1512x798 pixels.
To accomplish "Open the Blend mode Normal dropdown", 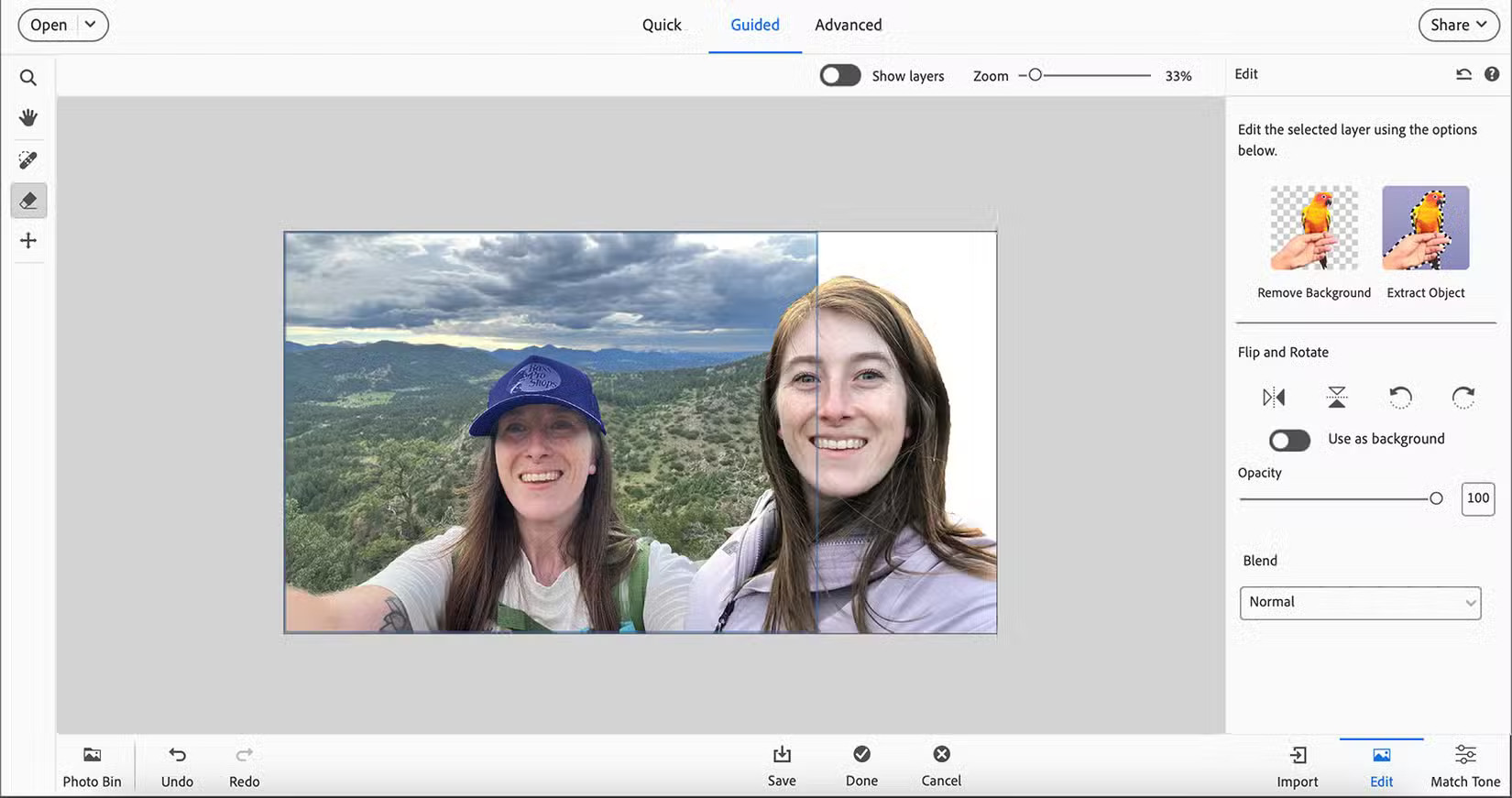I will click(x=1360, y=603).
